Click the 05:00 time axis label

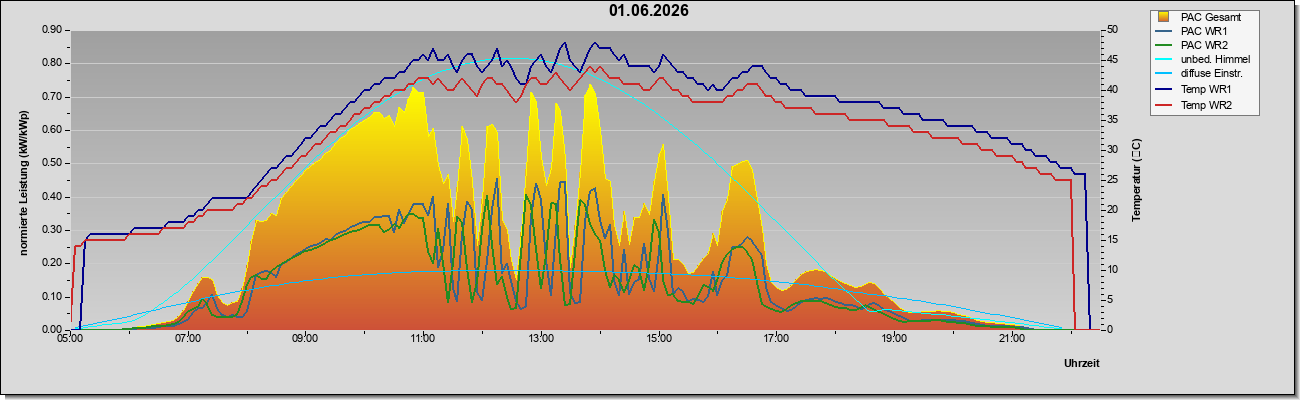pyautogui.click(x=70, y=340)
